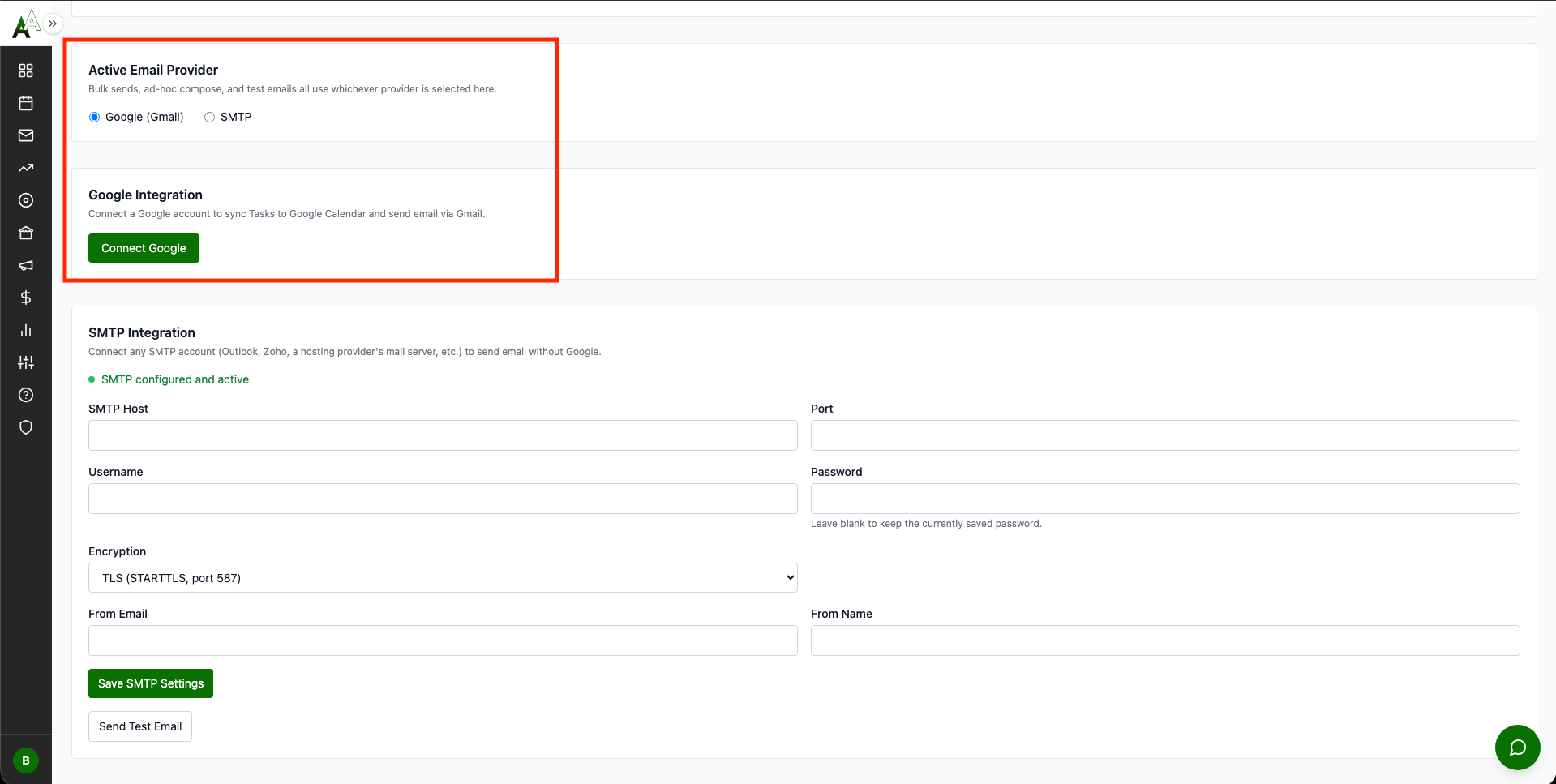Click the 'SMTP configured and active' status text
This screenshot has width=1556, height=784.
[x=175, y=379]
